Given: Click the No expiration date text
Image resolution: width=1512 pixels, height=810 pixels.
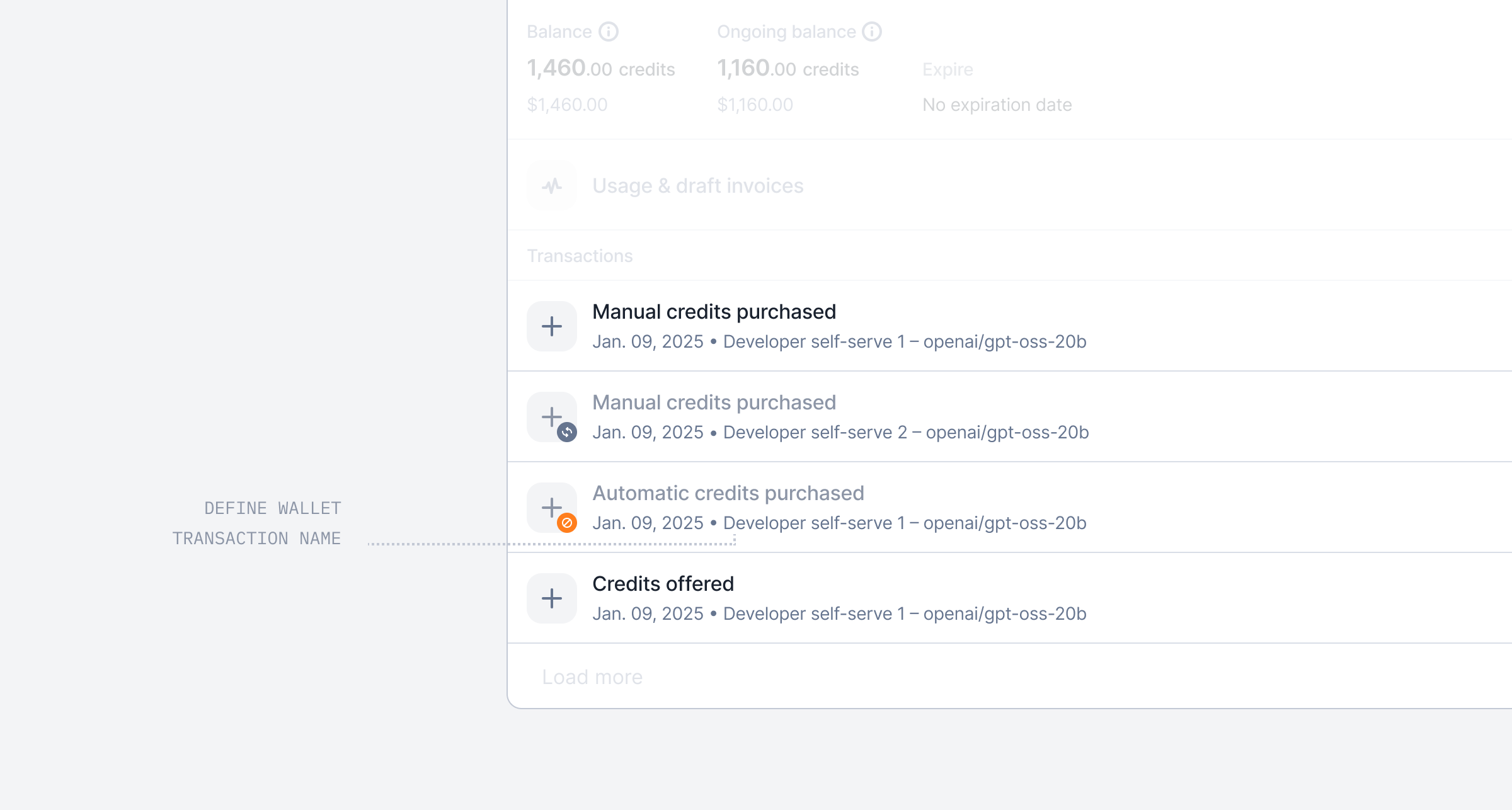Looking at the screenshot, I should (997, 105).
